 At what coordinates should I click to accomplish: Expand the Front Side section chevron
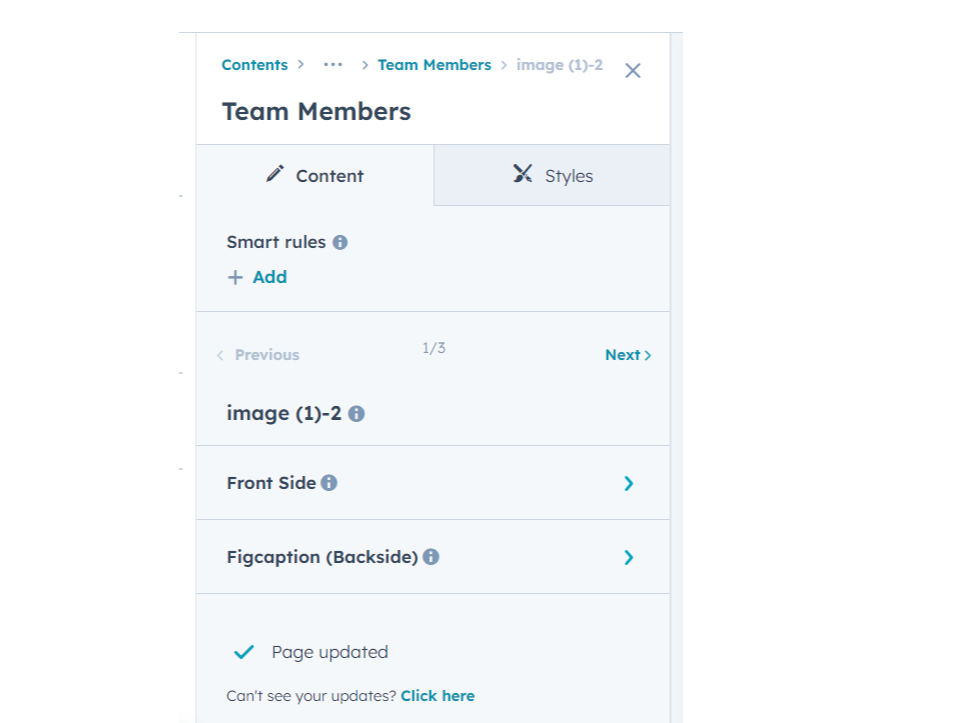(628, 484)
